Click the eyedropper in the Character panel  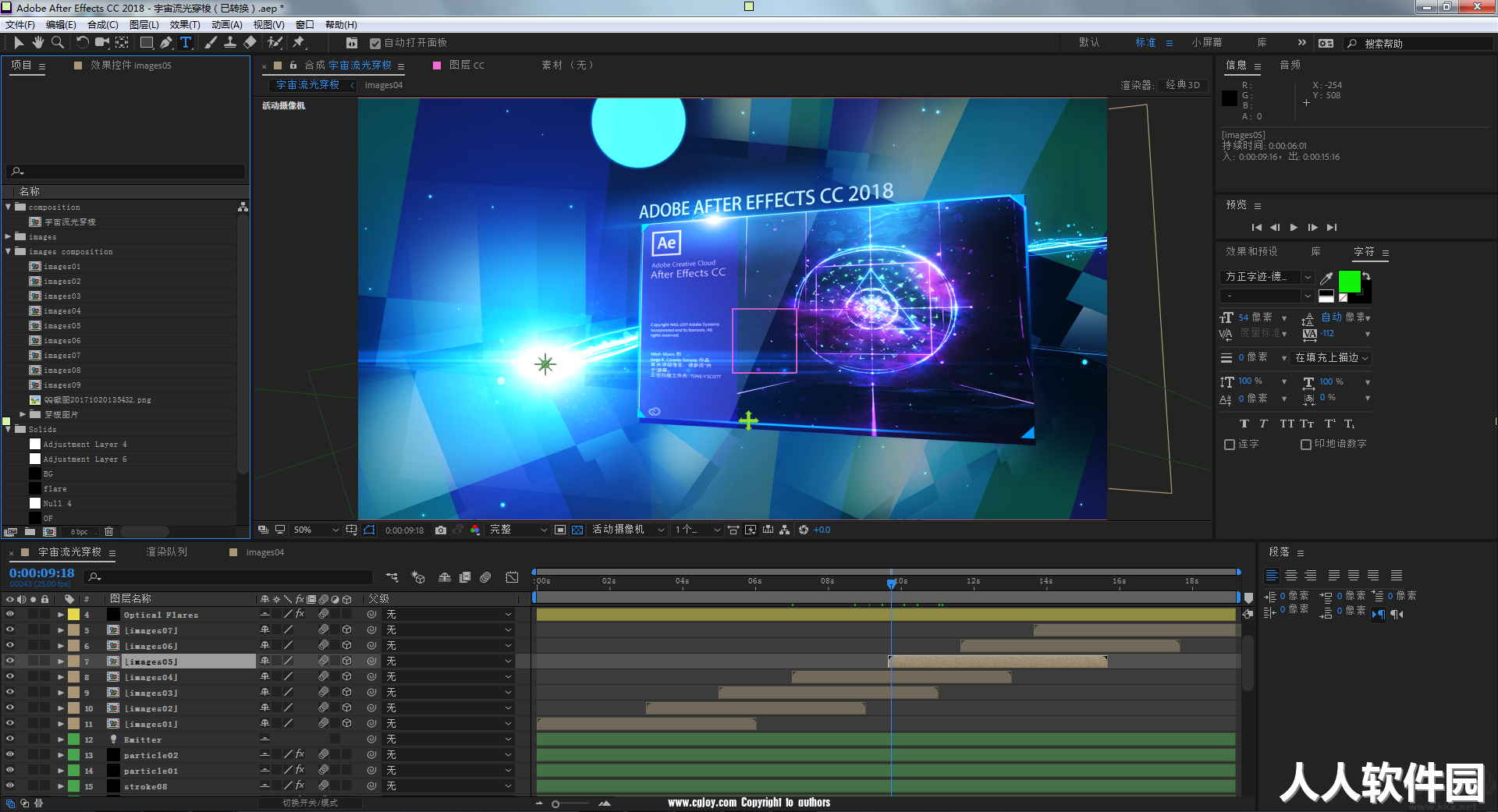point(1326,278)
